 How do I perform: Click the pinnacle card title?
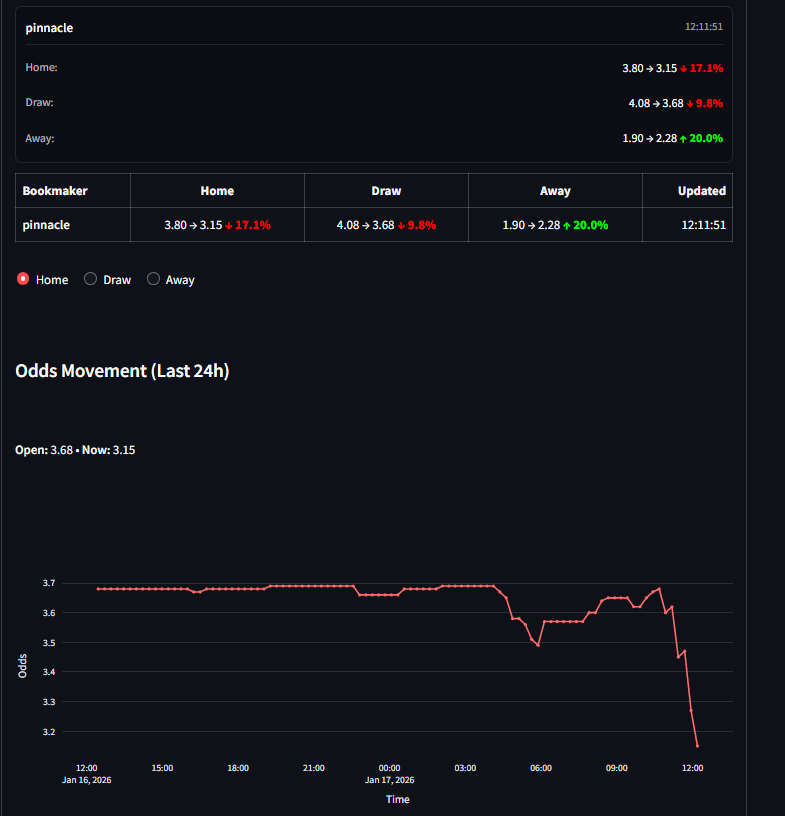(49, 28)
